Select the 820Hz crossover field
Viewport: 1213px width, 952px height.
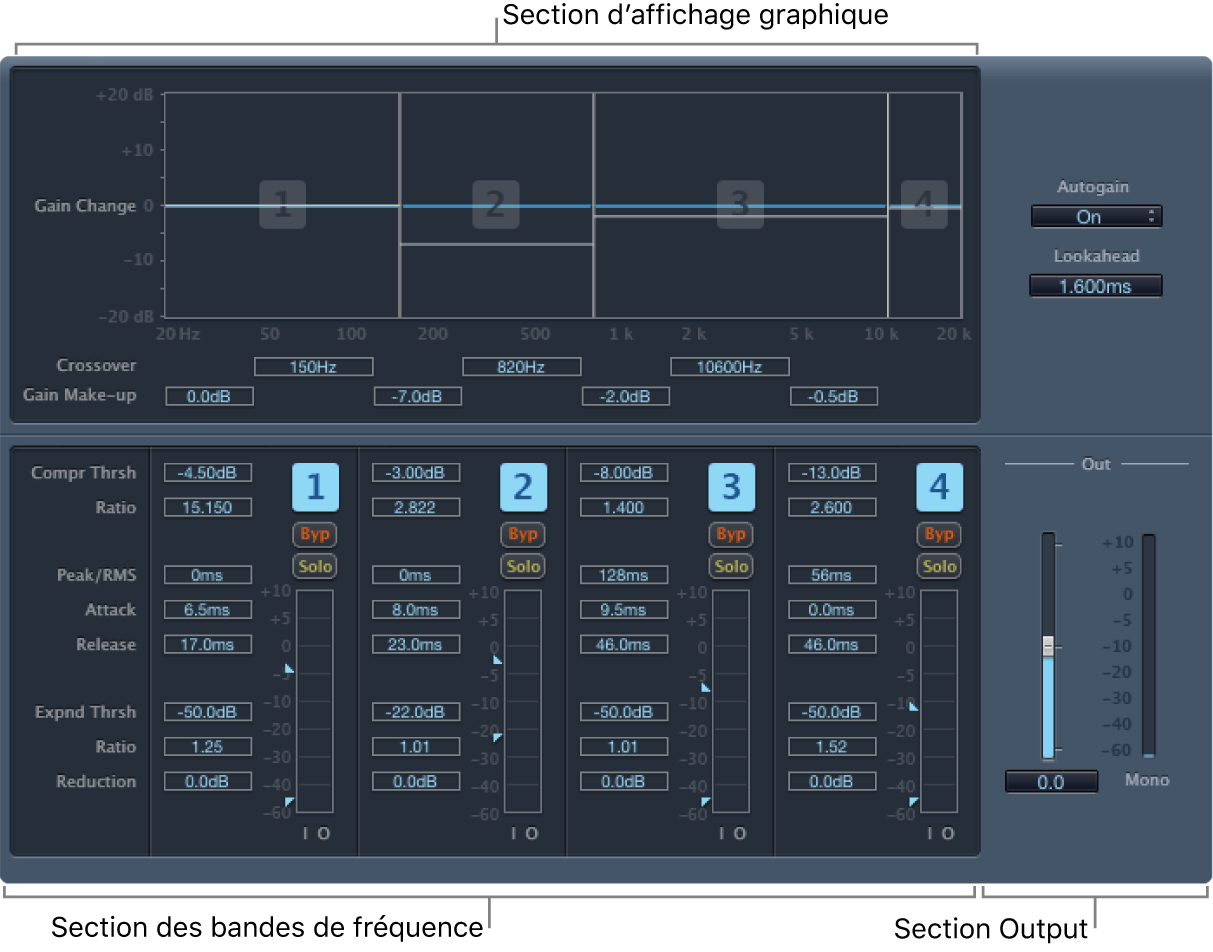(x=521, y=366)
